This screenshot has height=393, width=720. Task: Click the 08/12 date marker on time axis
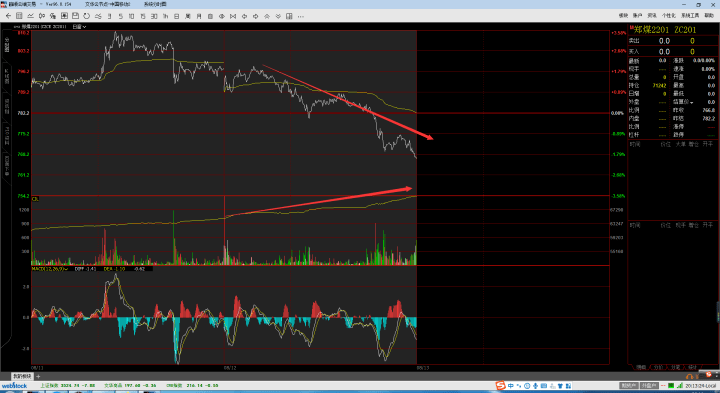(230, 368)
